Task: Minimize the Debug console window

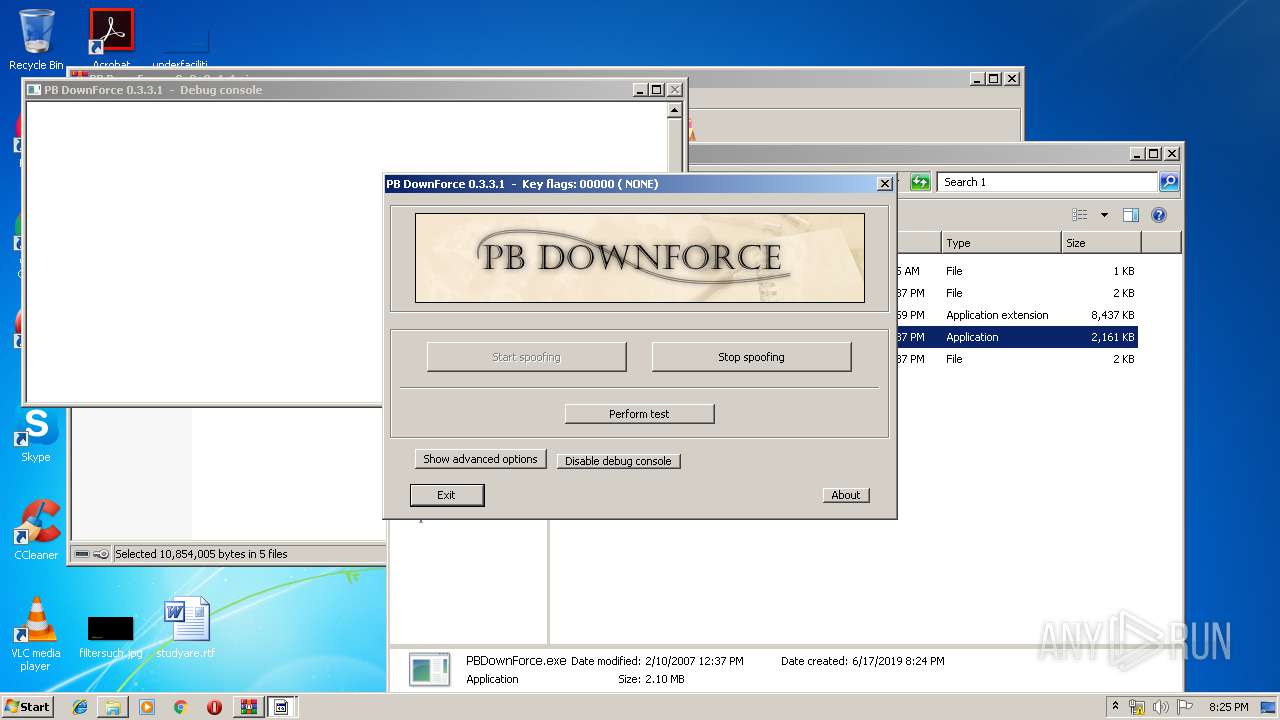Action: (x=640, y=90)
